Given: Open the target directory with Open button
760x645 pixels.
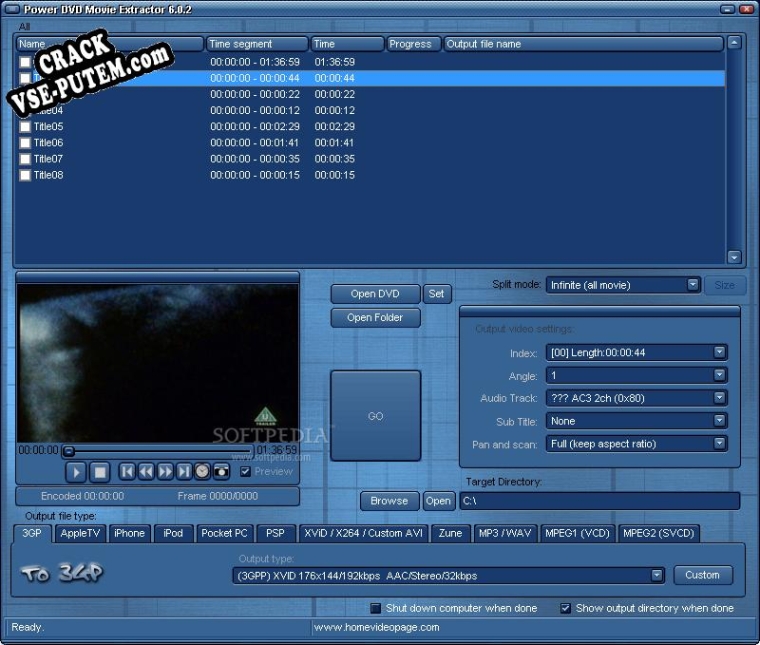Looking at the screenshot, I should pos(438,501).
